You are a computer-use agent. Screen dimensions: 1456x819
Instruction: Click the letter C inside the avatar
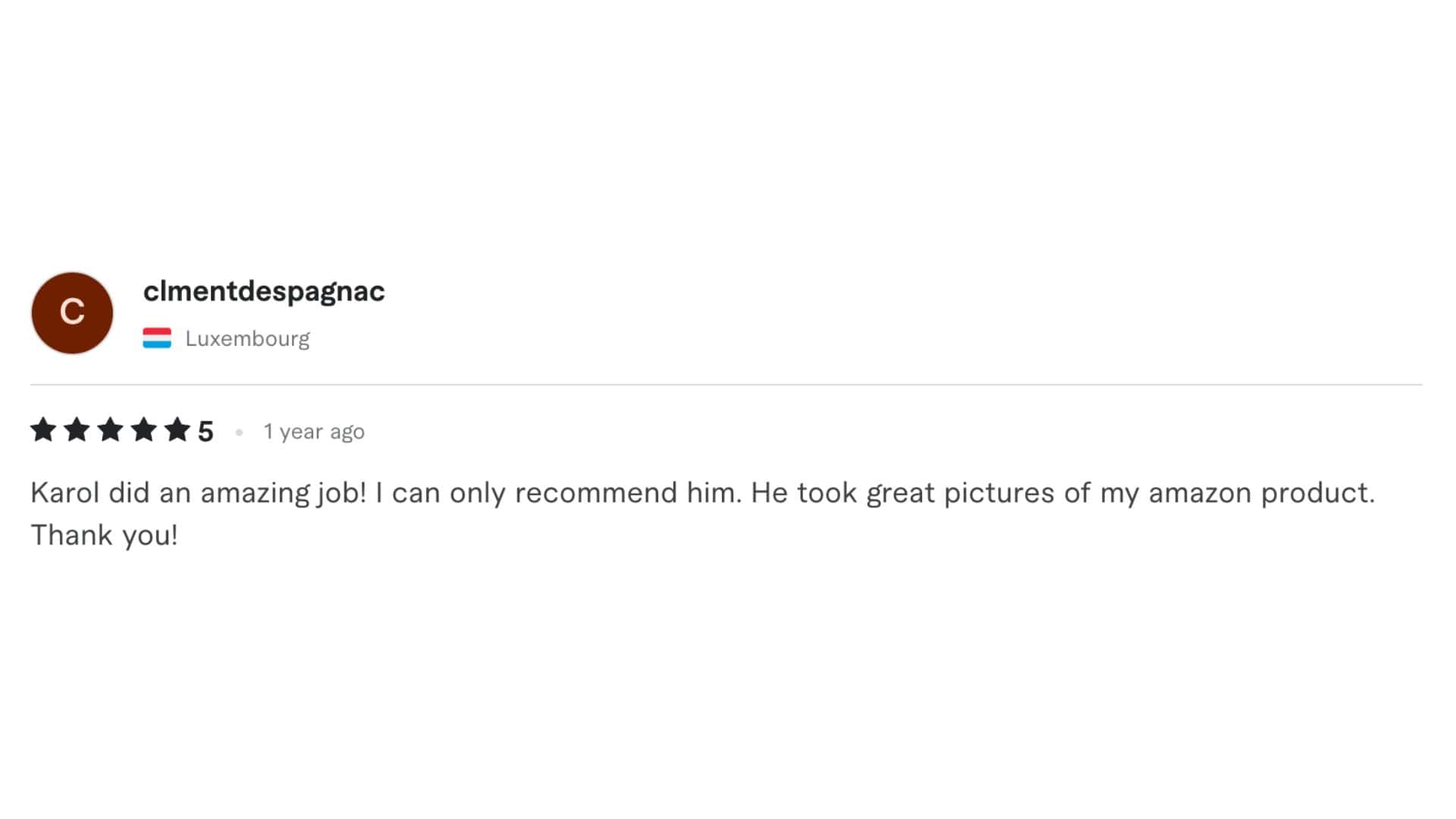[72, 312]
